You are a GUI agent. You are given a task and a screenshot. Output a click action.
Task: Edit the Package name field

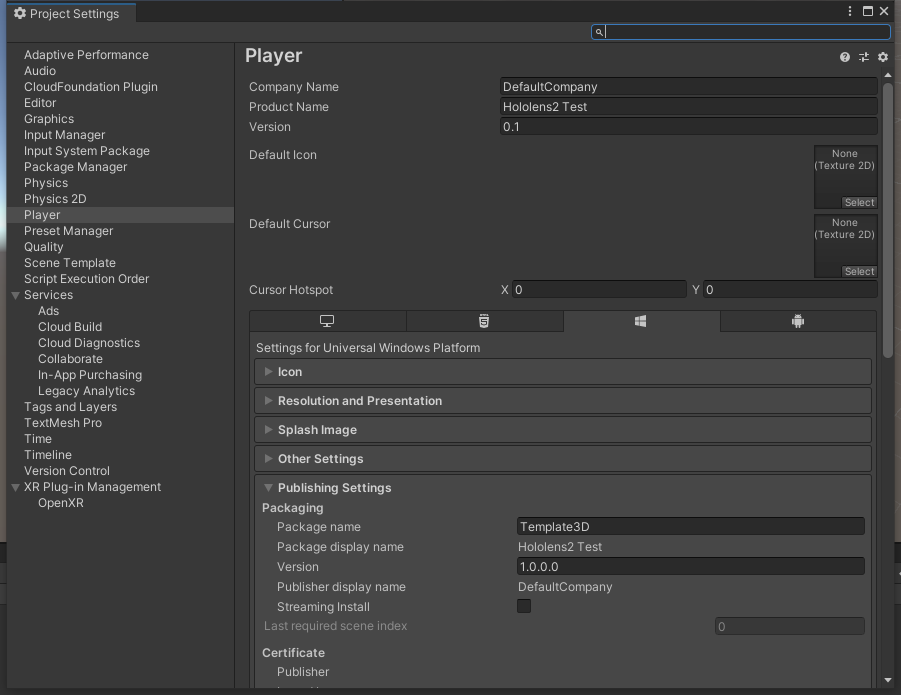pyautogui.click(x=691, y=527)
